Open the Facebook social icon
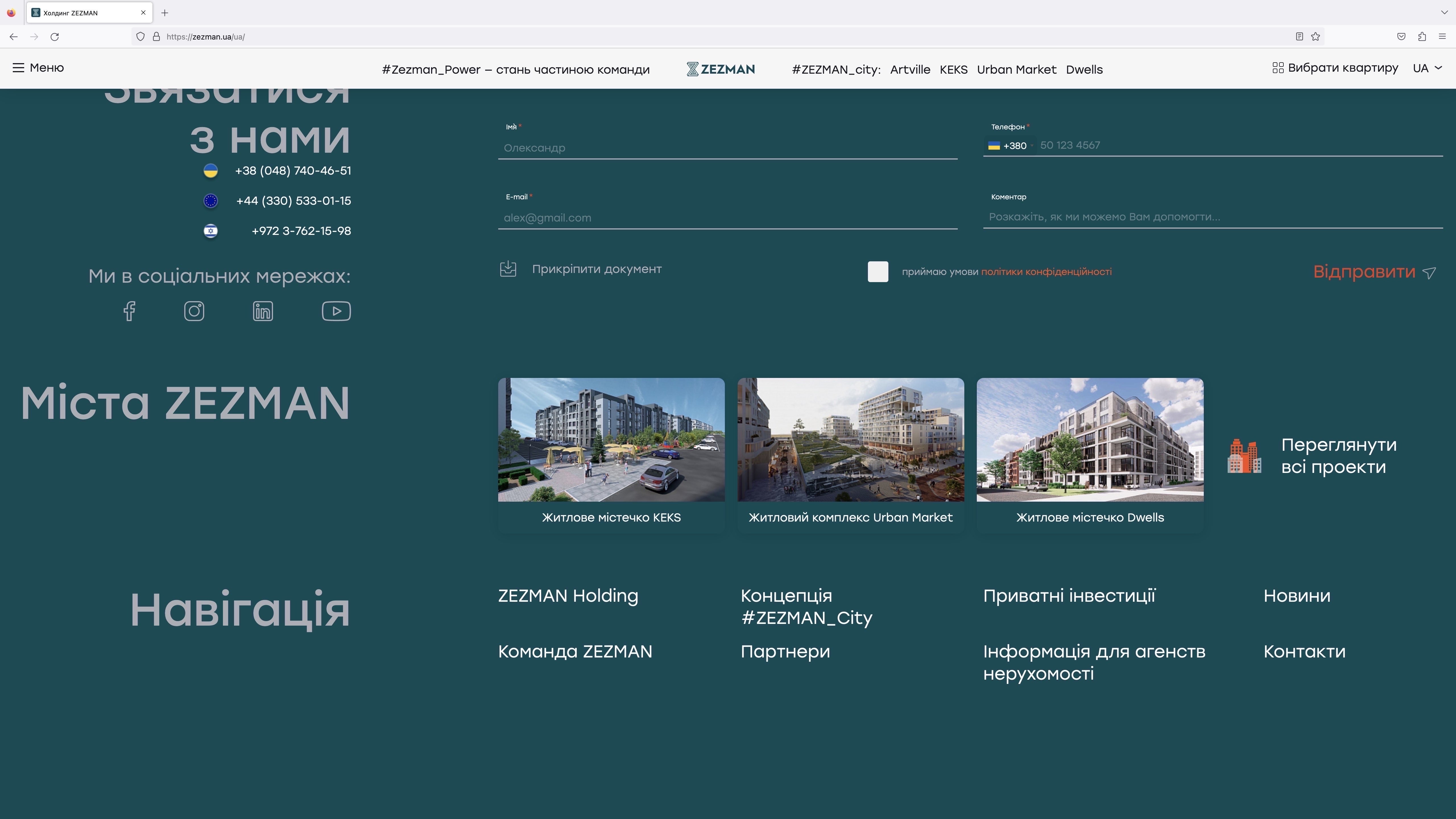The height and width of the screenshot is (819, 1456). point(129,311)
